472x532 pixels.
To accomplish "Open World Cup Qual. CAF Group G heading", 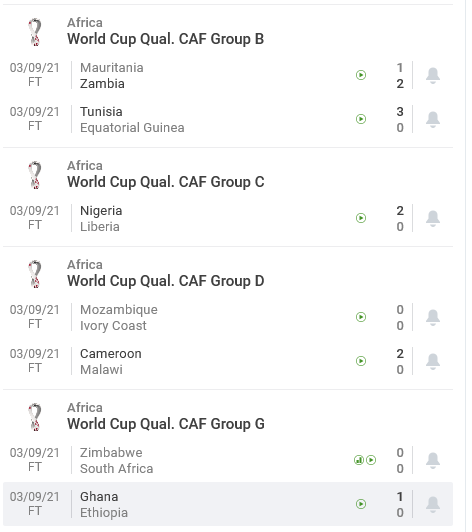I will (x=166, y=424).
